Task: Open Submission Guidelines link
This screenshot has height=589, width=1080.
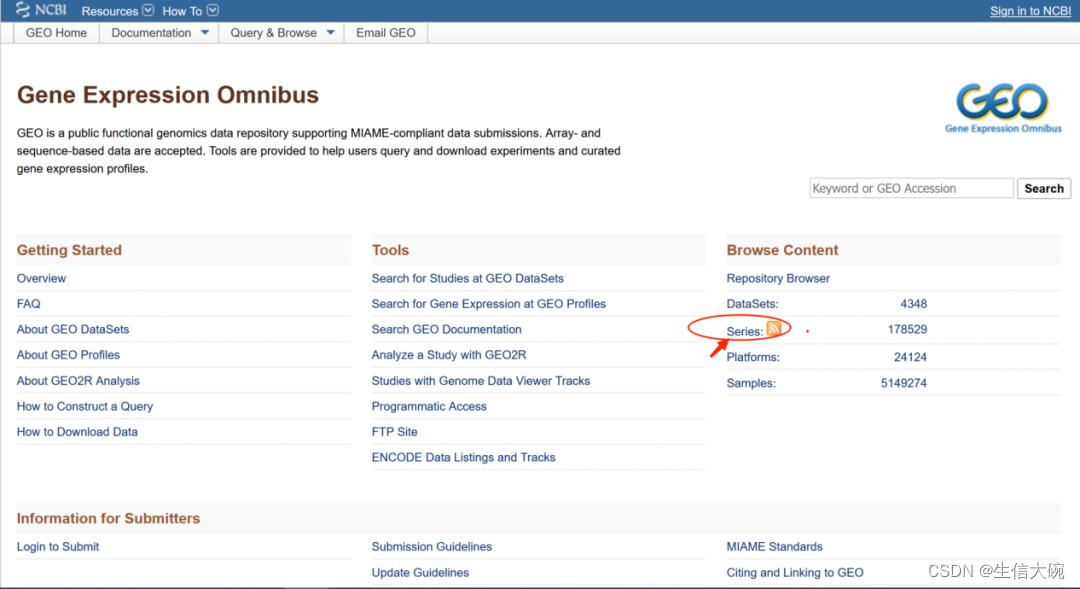Action: (x=432, y=547)
